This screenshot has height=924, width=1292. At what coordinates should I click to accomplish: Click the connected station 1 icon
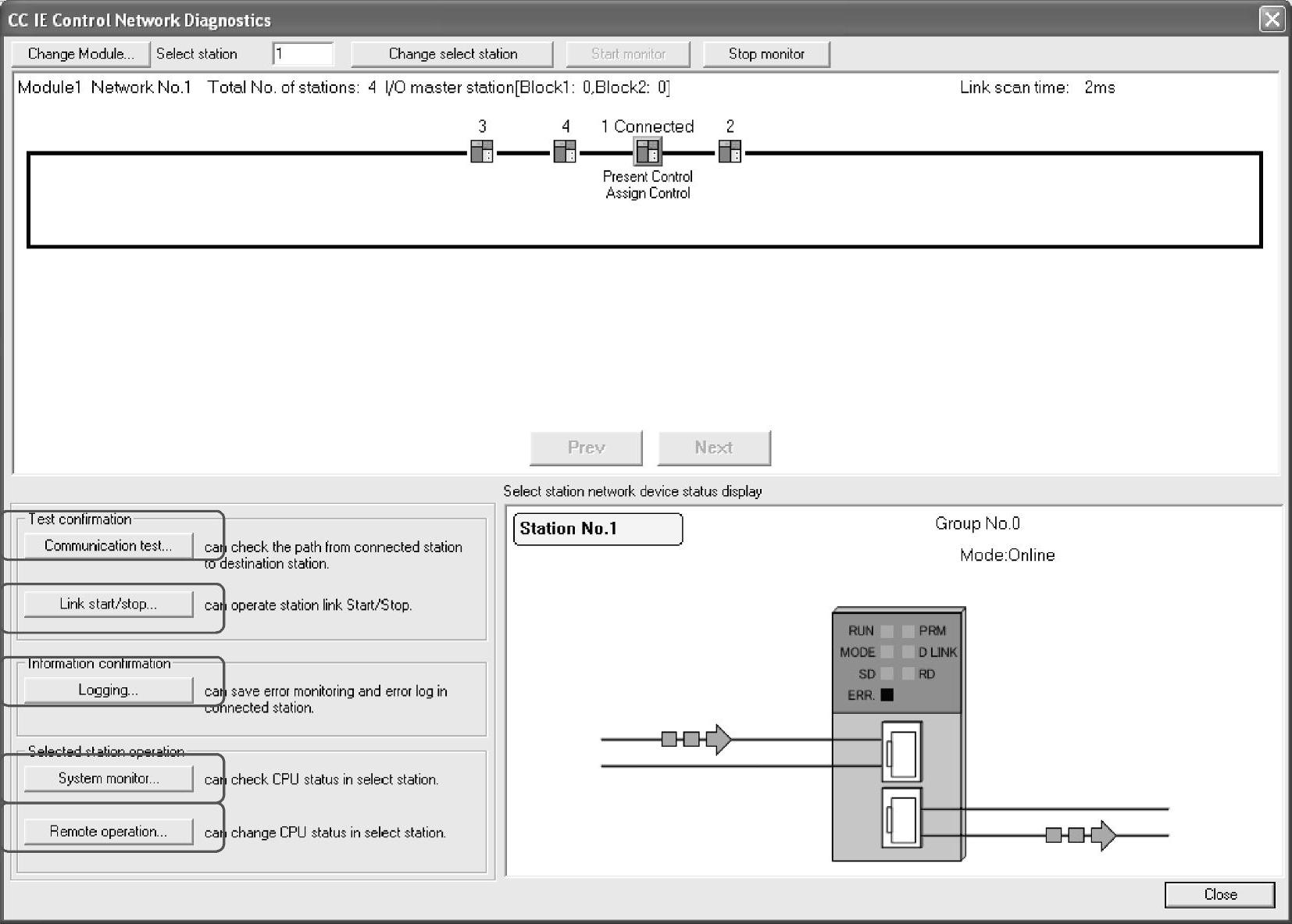[x=648, y=151]
